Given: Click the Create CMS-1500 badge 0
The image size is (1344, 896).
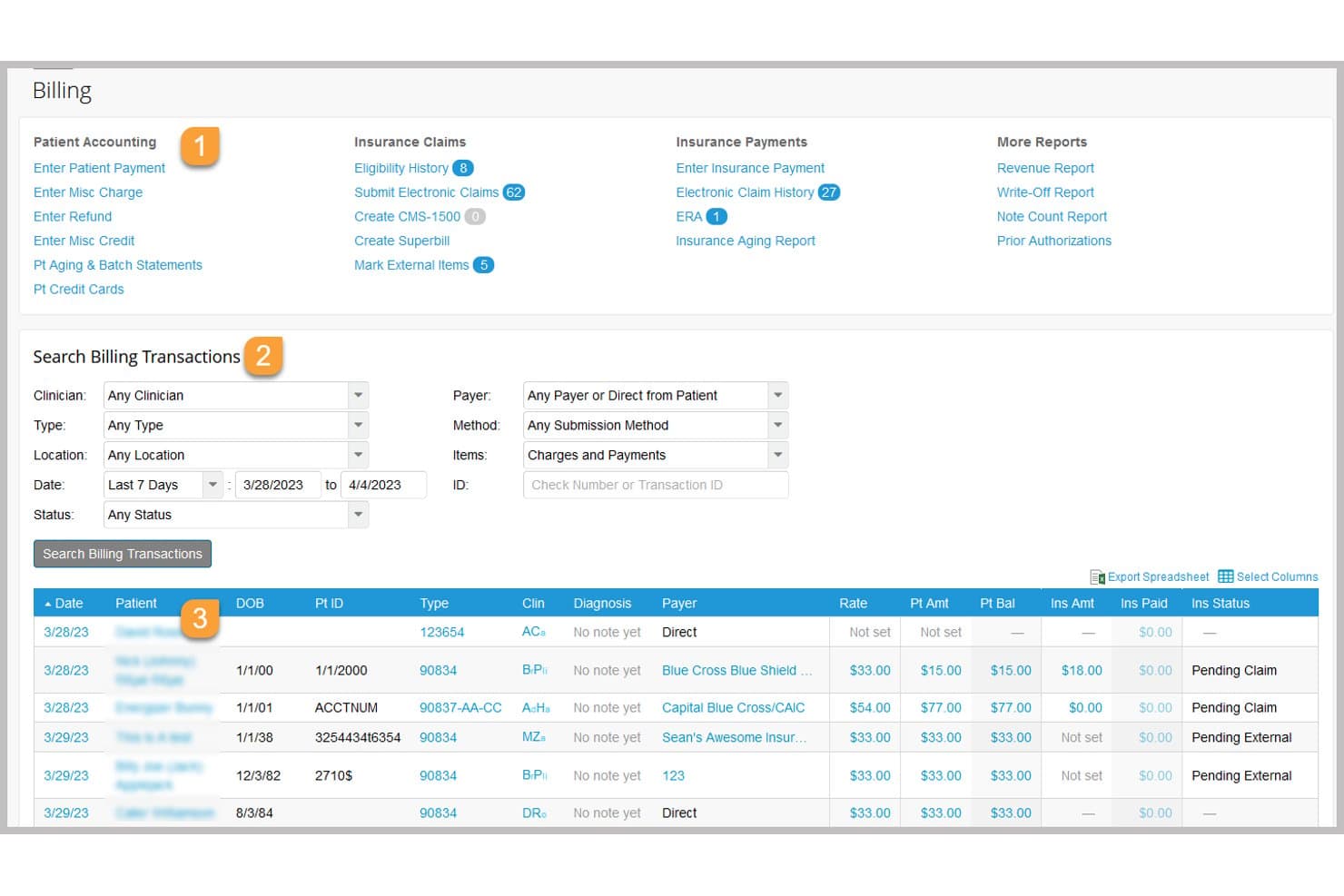Looking at the screenshot, I should click(475, 217).
